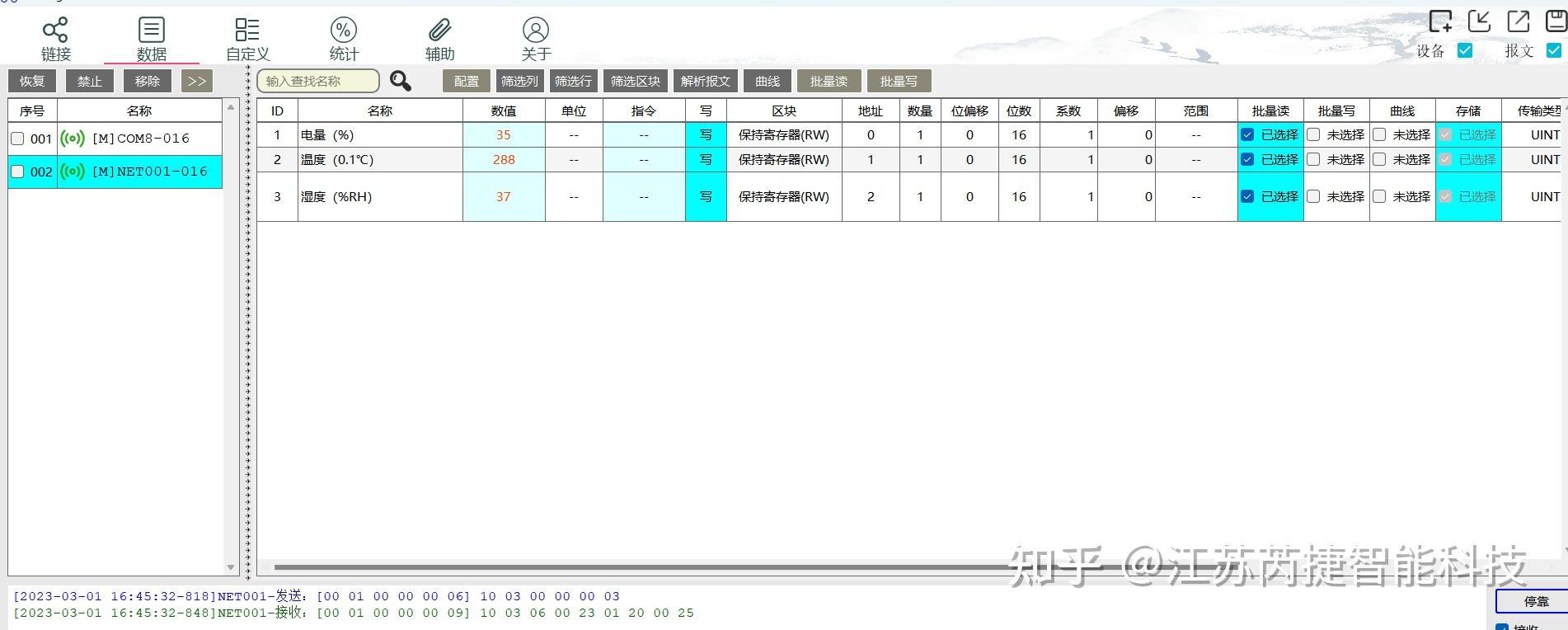The width and height of the screenshot is (1568, 630).
Task: Open the 自定义 tab
Action: [x=247, y=39]
